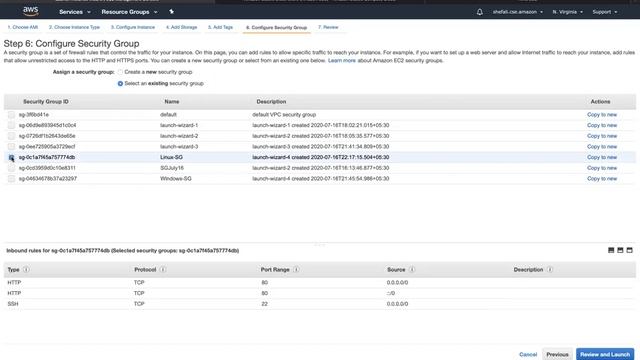Check the default security group

(11, 115)
